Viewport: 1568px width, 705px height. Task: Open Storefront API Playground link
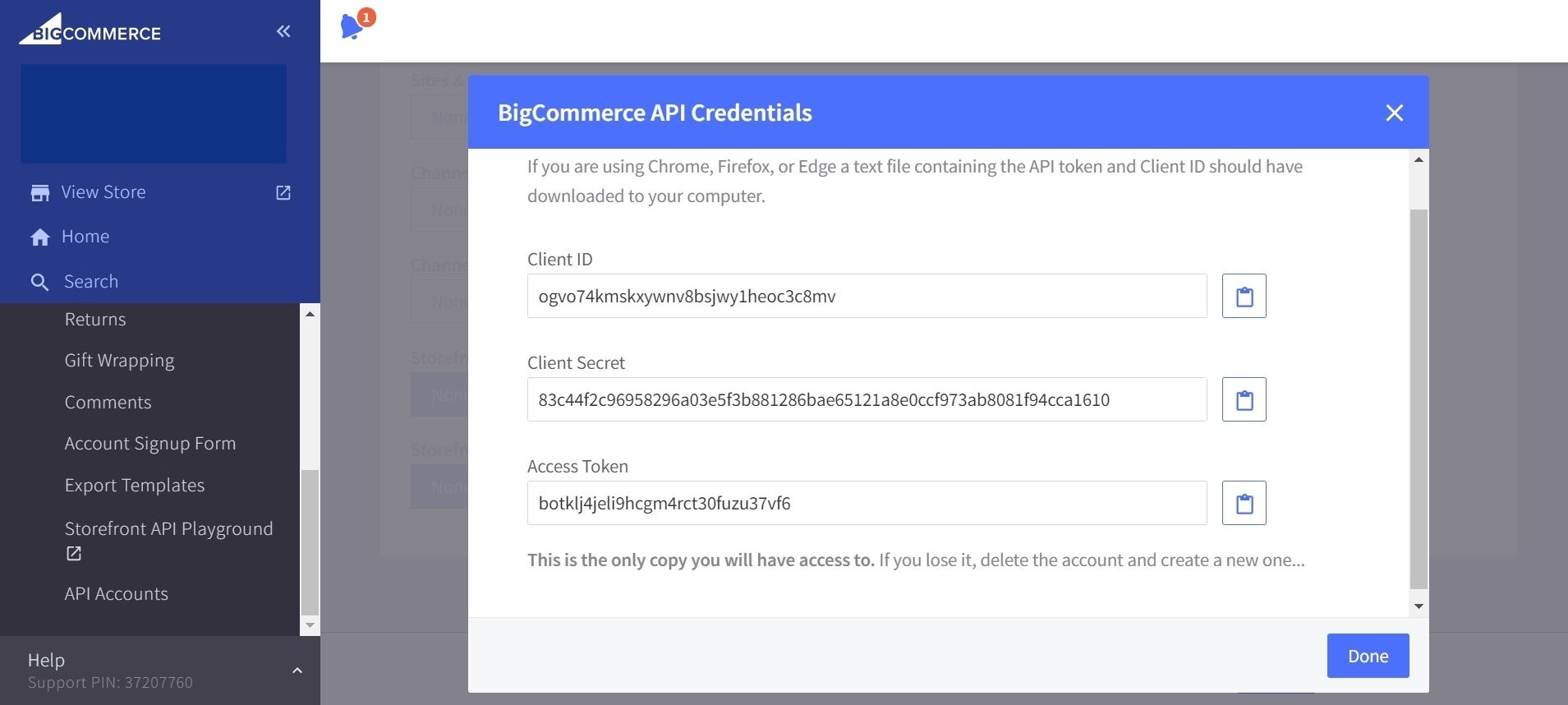pos(168,529)
